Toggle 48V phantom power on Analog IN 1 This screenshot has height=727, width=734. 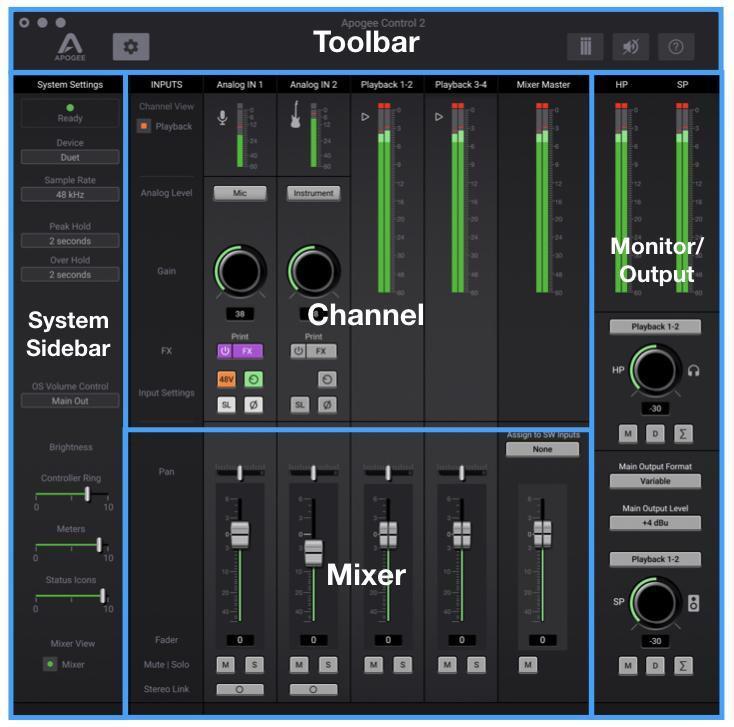click(226, 379)
